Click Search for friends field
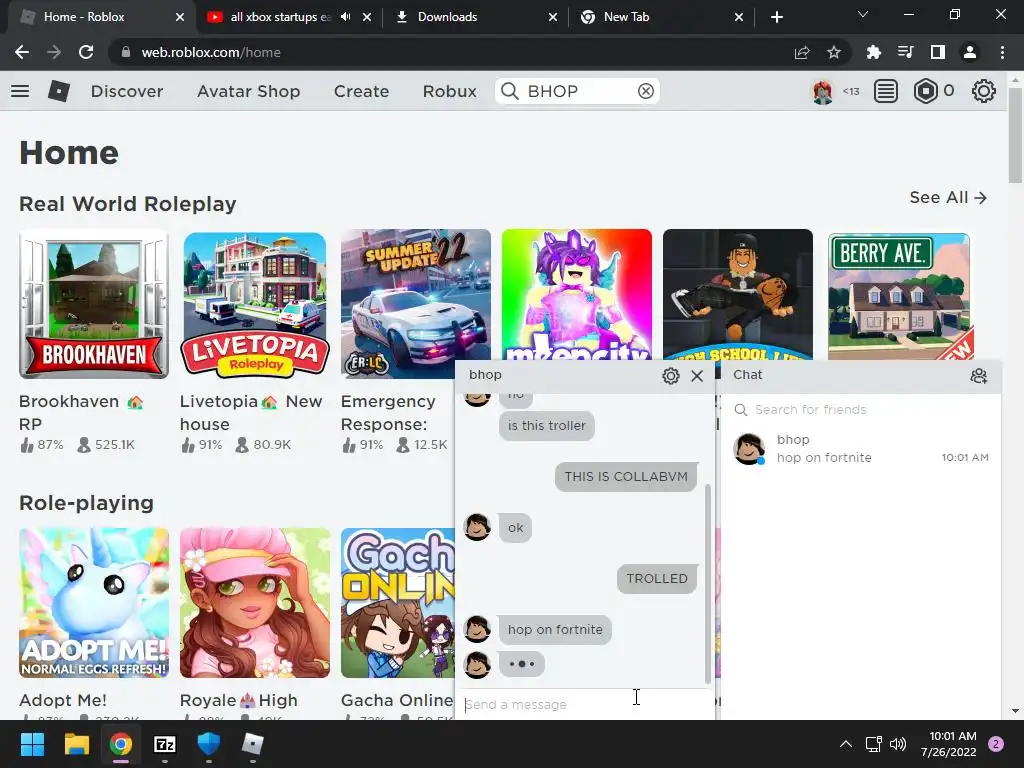 click(861, 409)
